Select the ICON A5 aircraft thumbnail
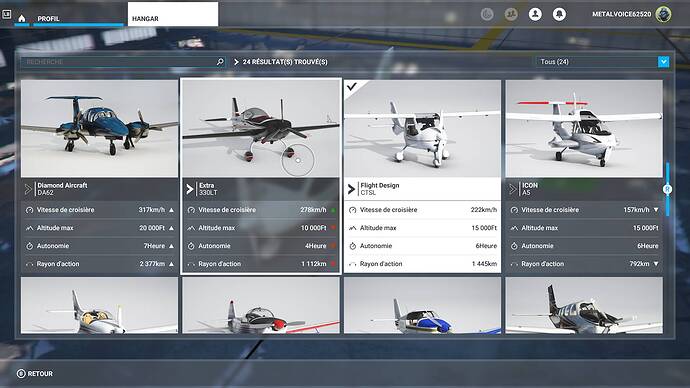This screenshot has height=388, width=690. pyautogui.click(x=584, y=128)
